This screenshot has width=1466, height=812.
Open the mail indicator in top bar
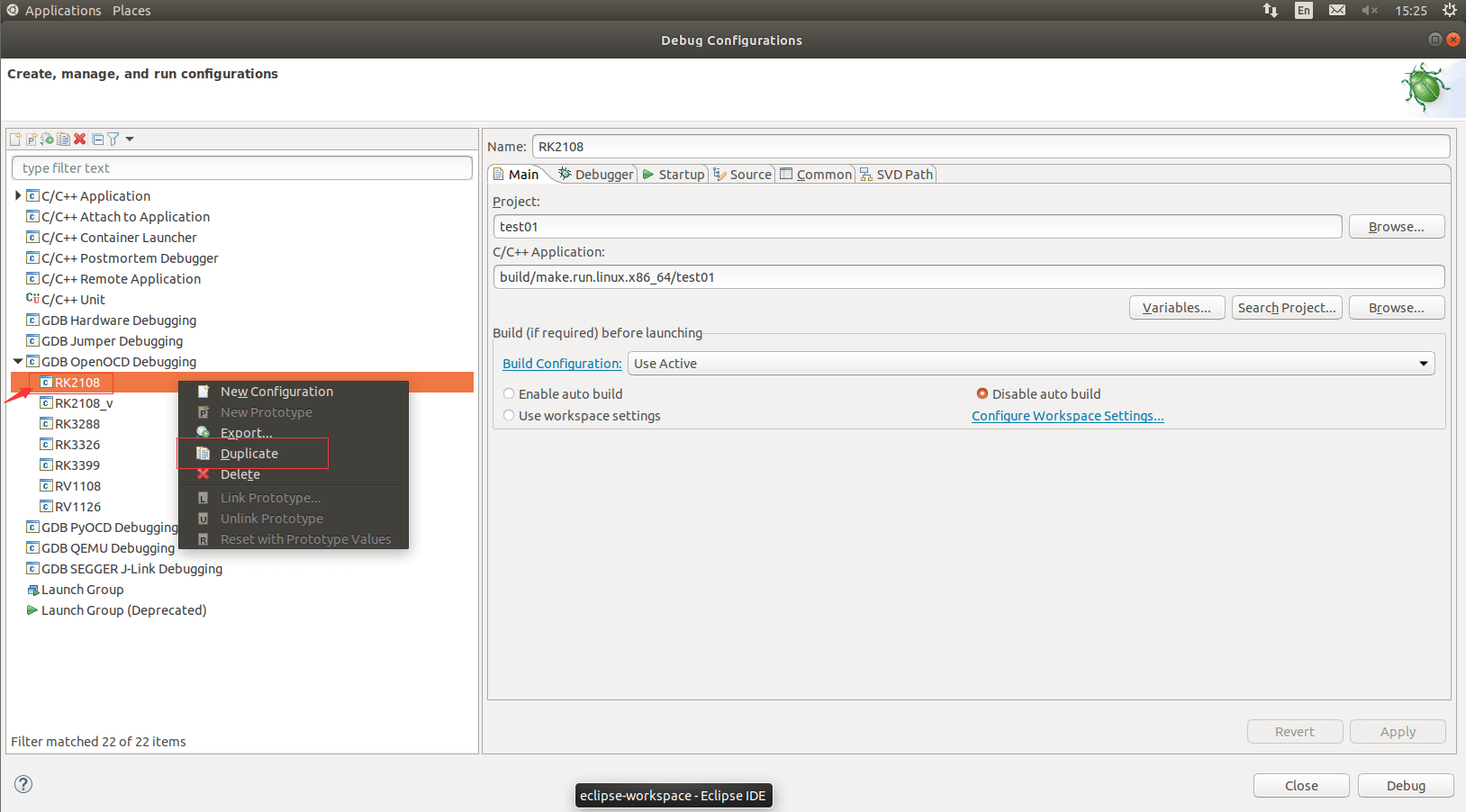coord(1337,10)
